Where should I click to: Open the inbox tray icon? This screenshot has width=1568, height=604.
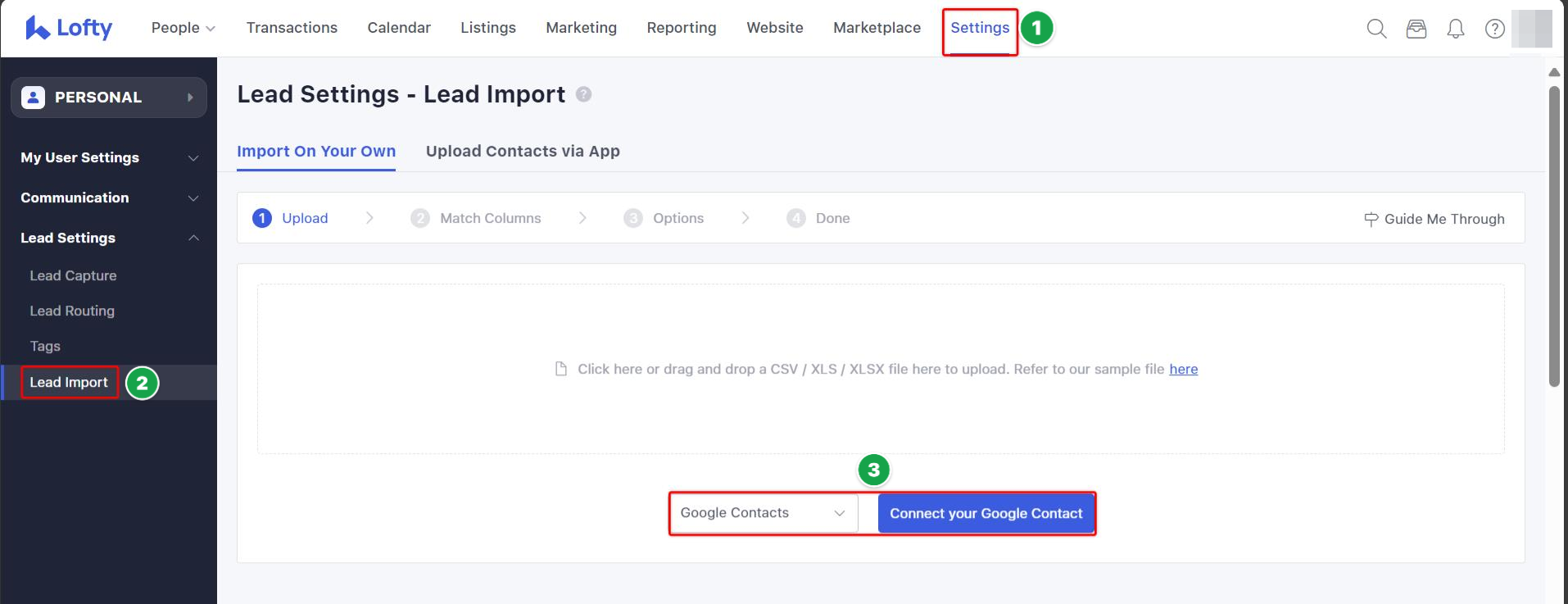click(1416, 29)
